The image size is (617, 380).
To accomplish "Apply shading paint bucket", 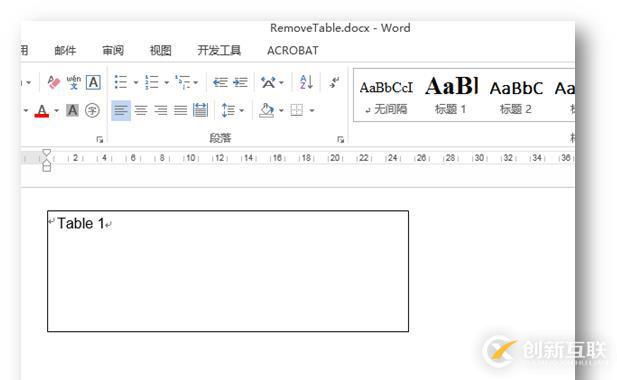I will [x=266, y=111].
